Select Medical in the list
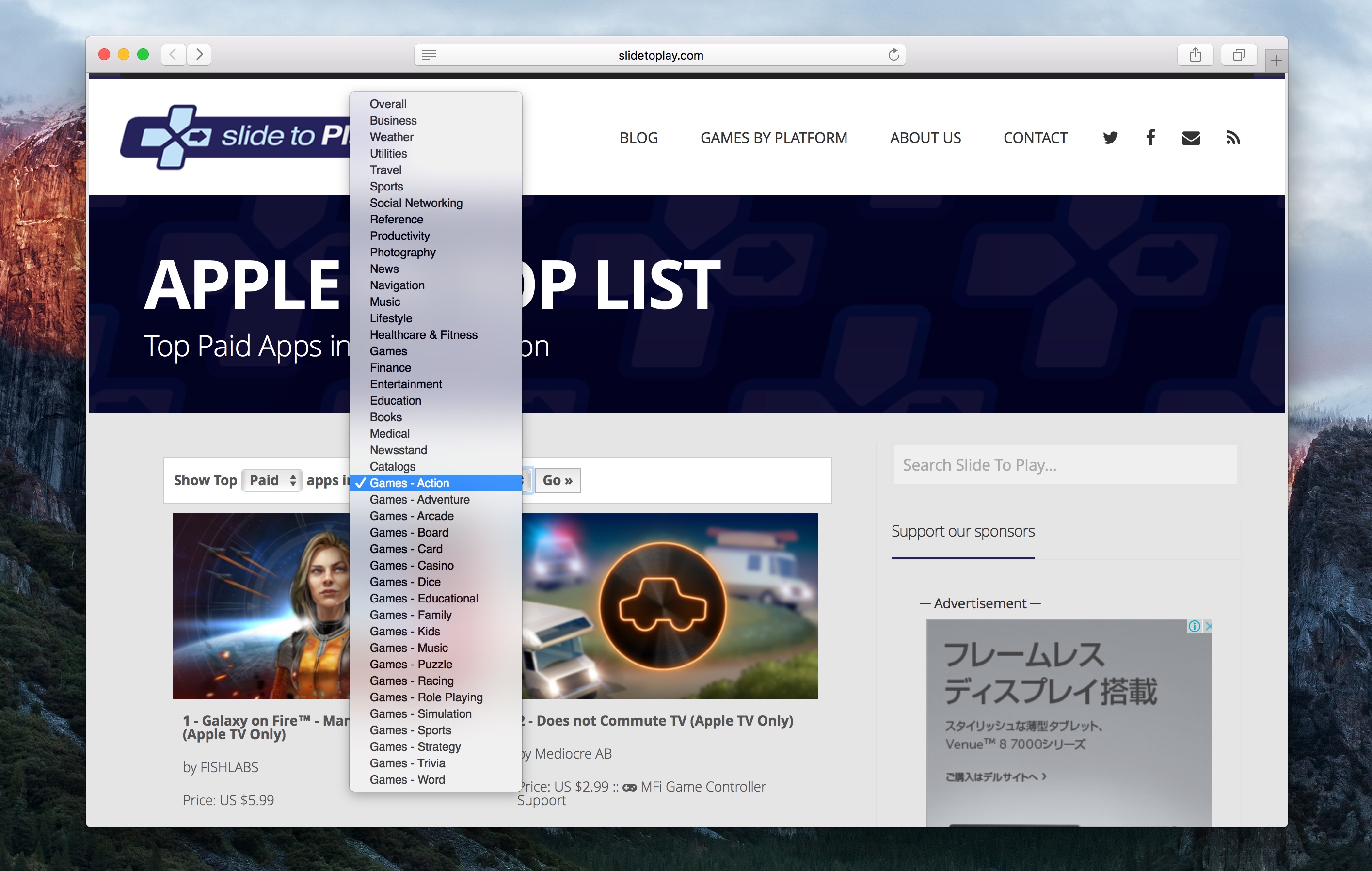This screenshot has height=871, width=1372. pyautogui.click(x=436, y=434)
